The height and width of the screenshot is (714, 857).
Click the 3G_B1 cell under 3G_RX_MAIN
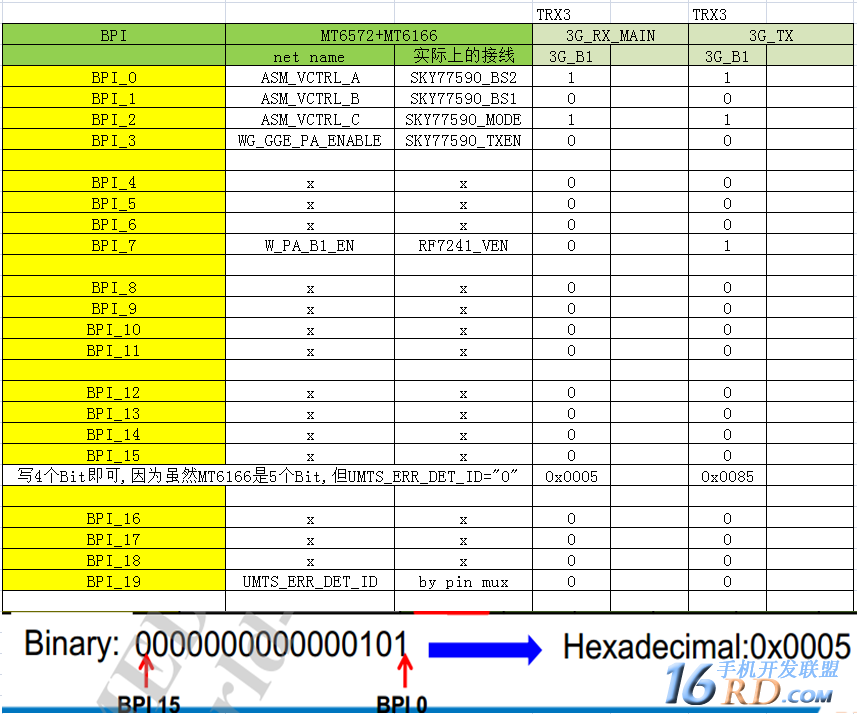click(x=571, y=56)
